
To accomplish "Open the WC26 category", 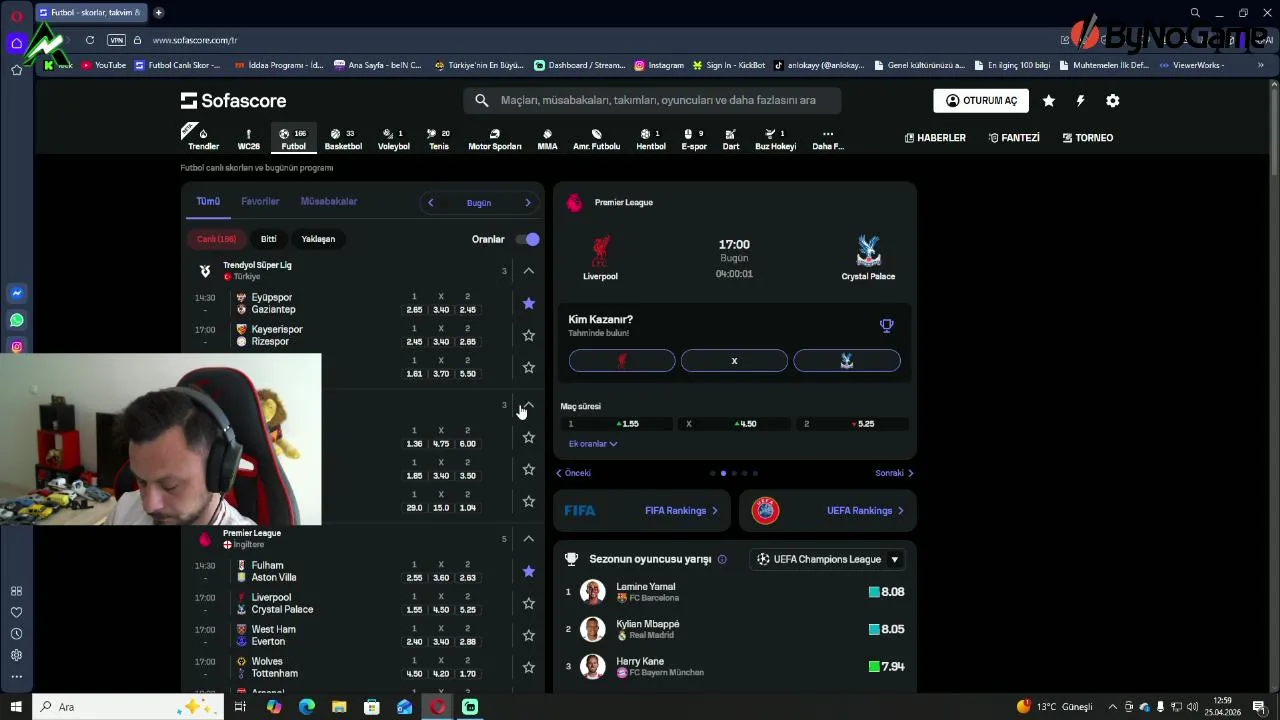I will pyautogui.click(x=248, y=139).
